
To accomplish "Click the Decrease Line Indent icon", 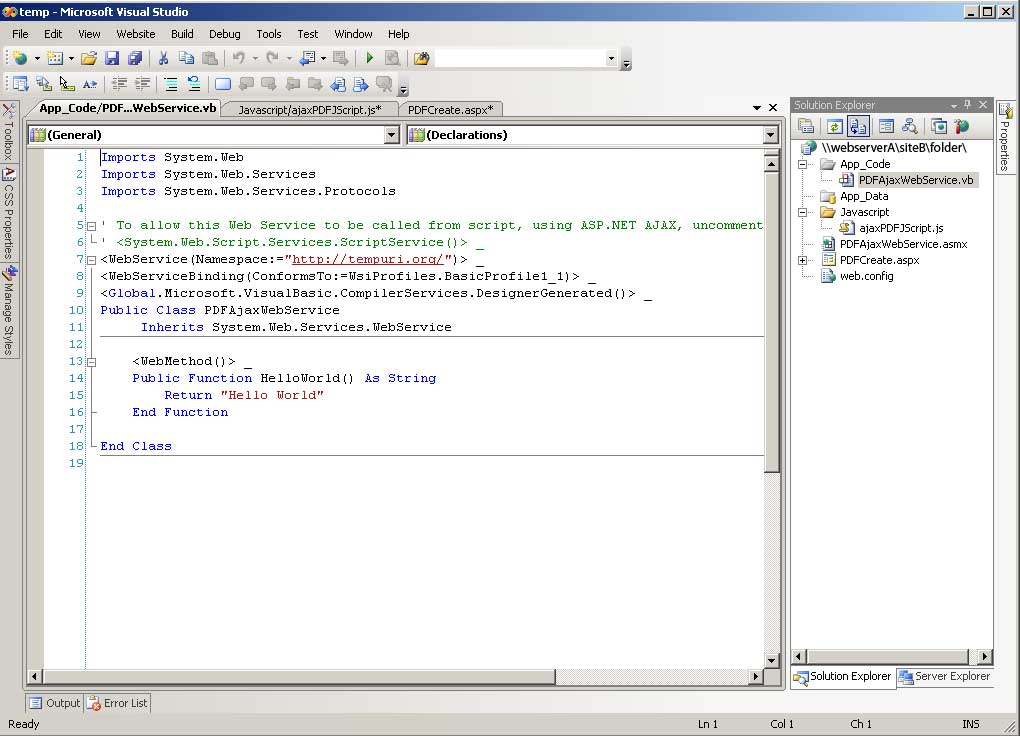I will coord(119,84).
